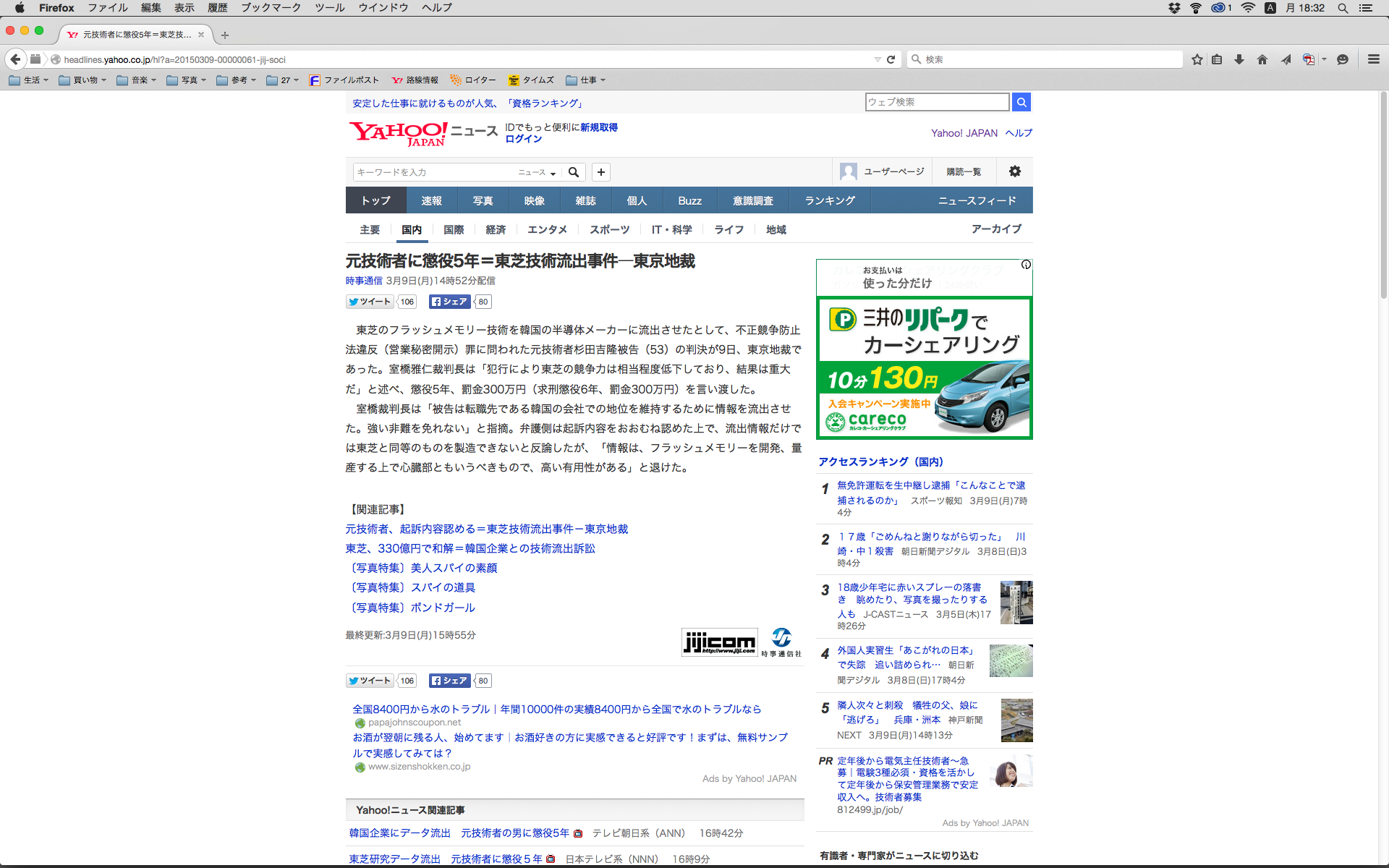
Task: Open the Firefox downloads arrow icon
Action: pos(1239,59)
